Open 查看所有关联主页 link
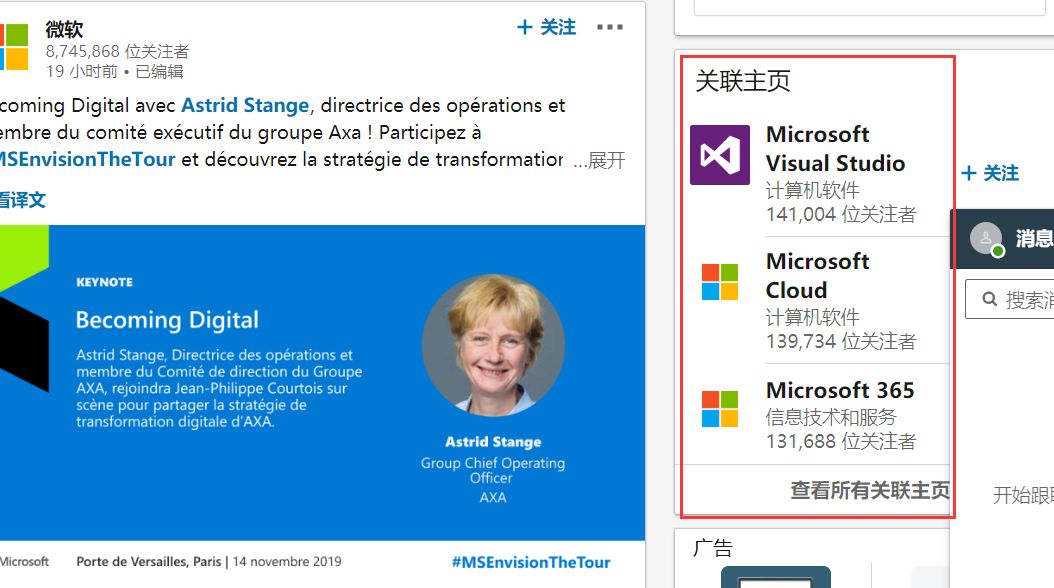1054x588 pixels. click(870, 490)
